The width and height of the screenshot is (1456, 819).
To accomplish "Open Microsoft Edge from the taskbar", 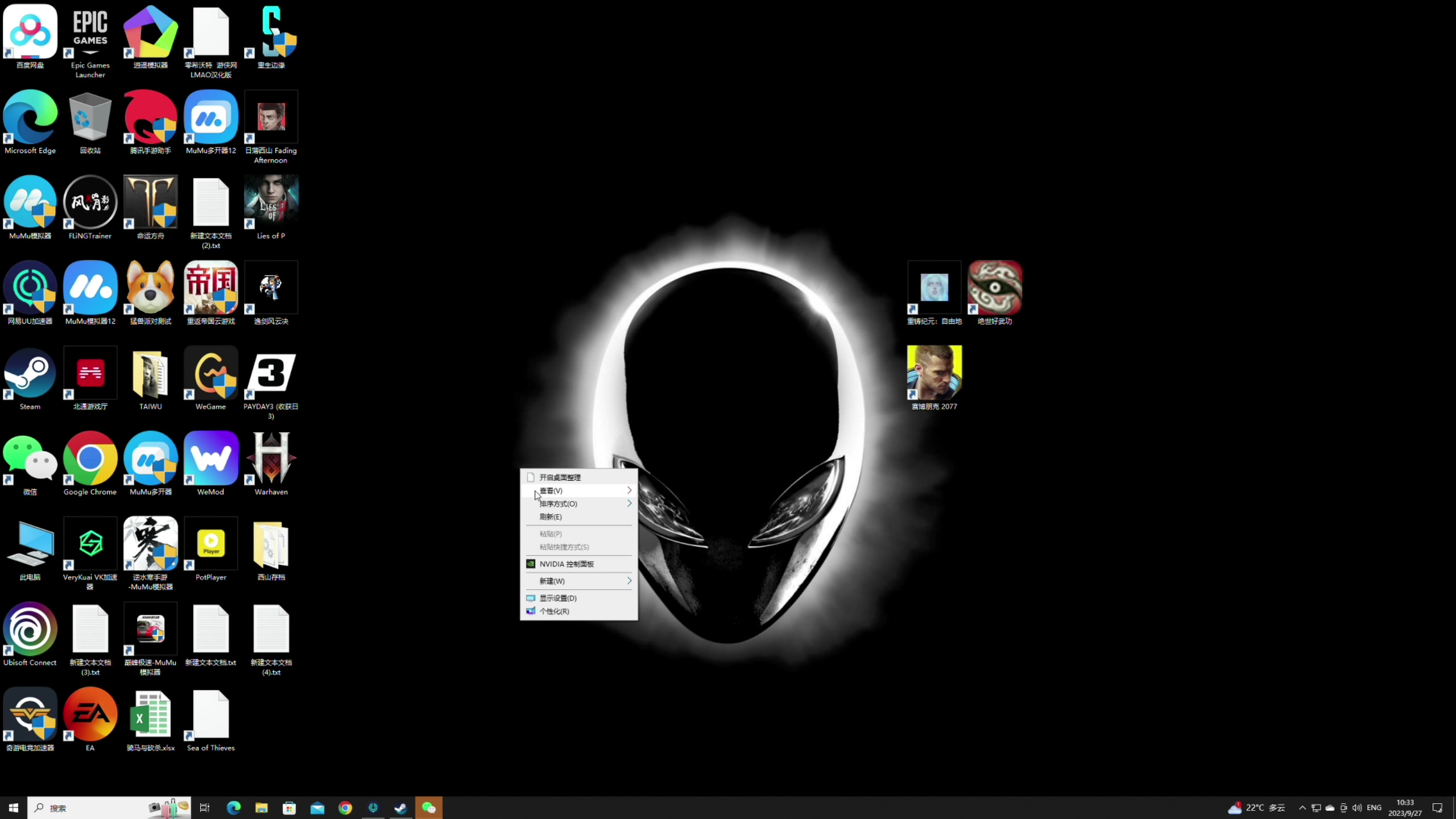I will (x=233, y=808).
